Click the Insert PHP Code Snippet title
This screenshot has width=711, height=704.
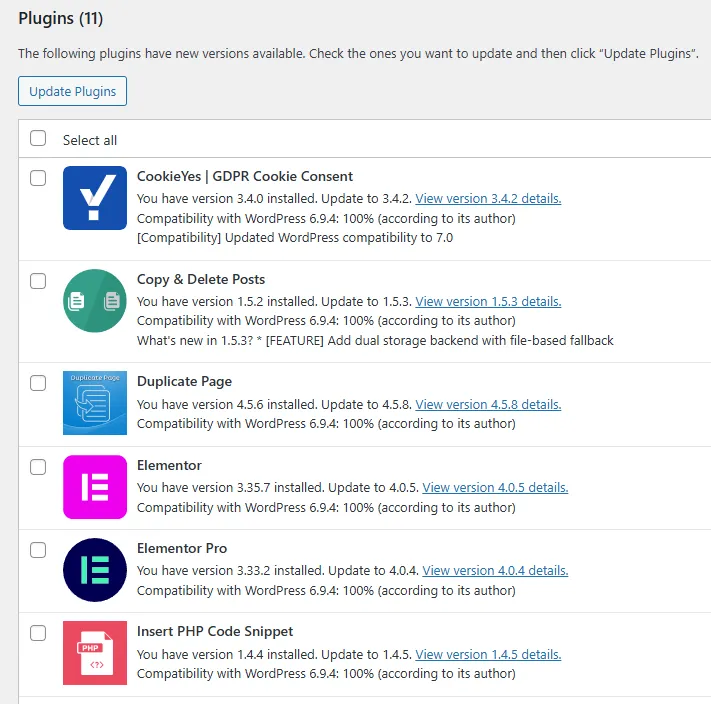215,631
